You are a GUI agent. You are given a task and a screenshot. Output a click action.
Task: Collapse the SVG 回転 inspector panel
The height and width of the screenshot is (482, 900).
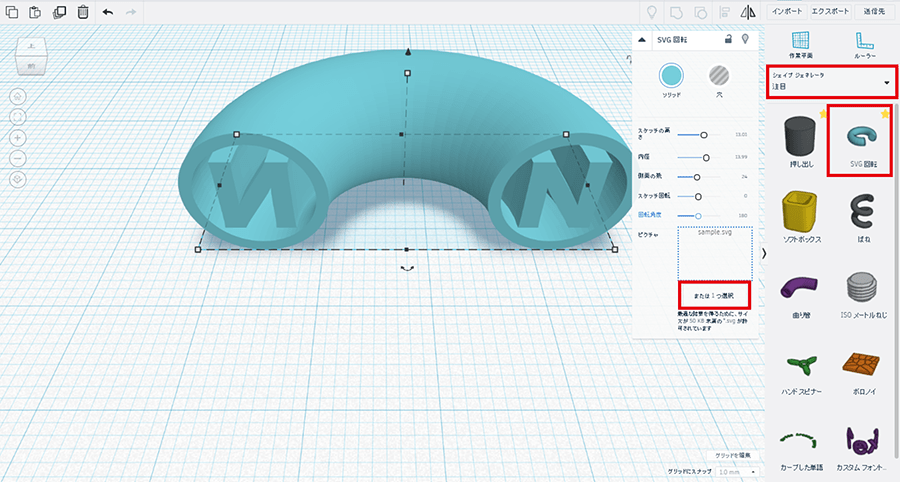pyautogui.click(x=642, y=40)
